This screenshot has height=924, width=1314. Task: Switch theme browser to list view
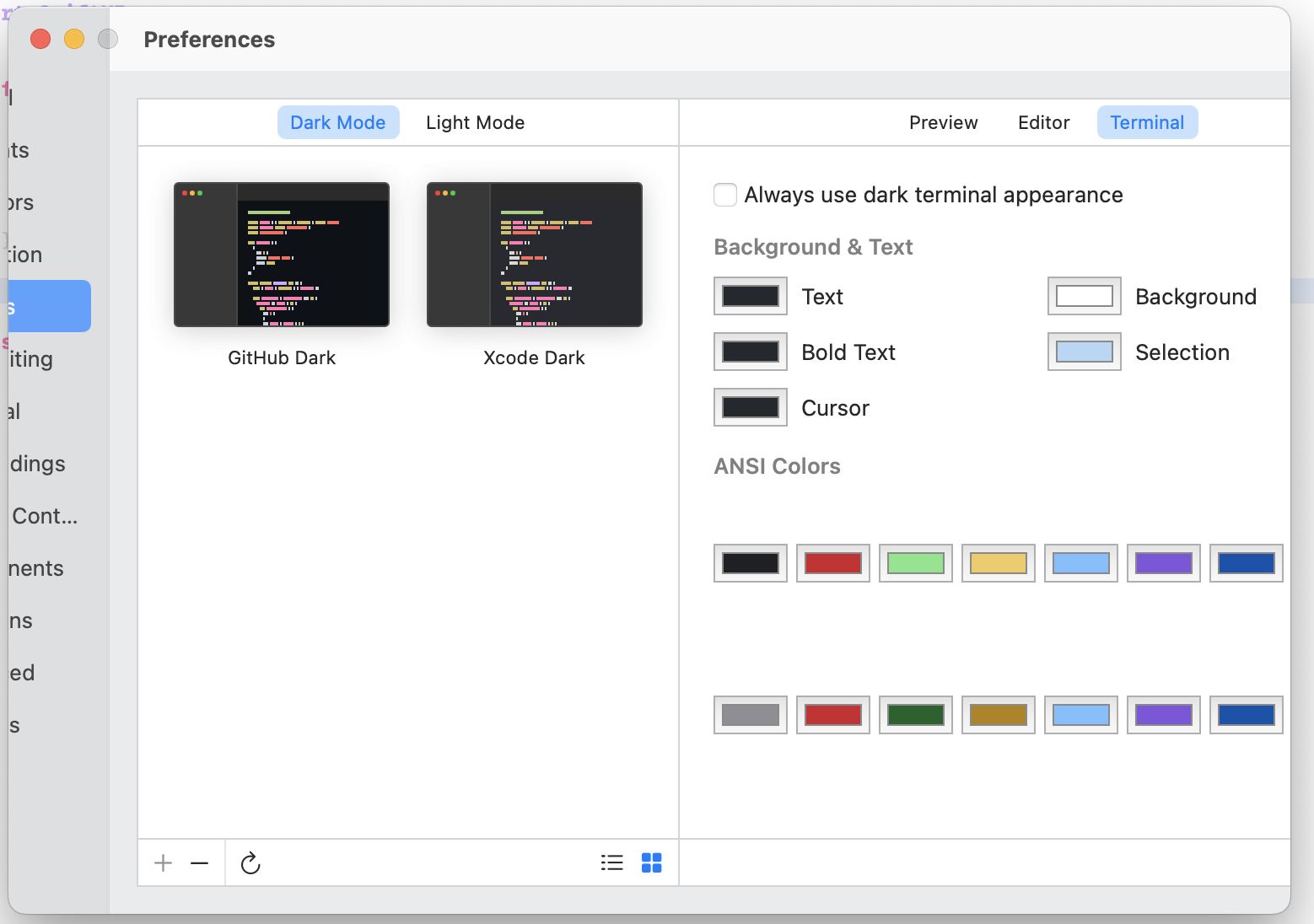click(611, 862)
